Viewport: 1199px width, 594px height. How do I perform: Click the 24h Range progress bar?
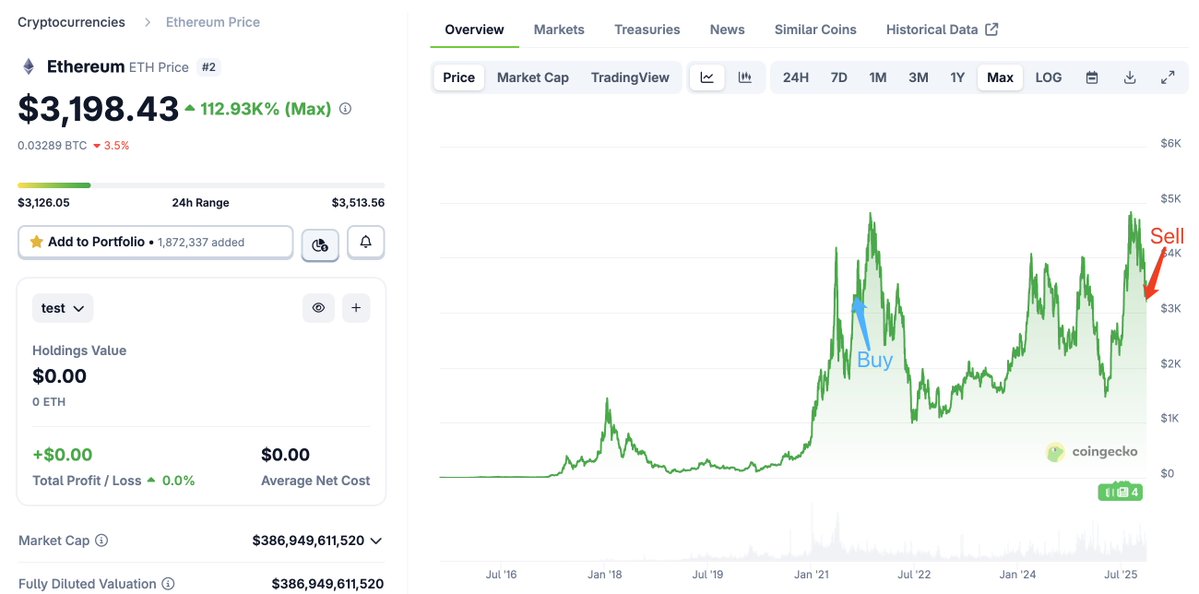[201, 185]
